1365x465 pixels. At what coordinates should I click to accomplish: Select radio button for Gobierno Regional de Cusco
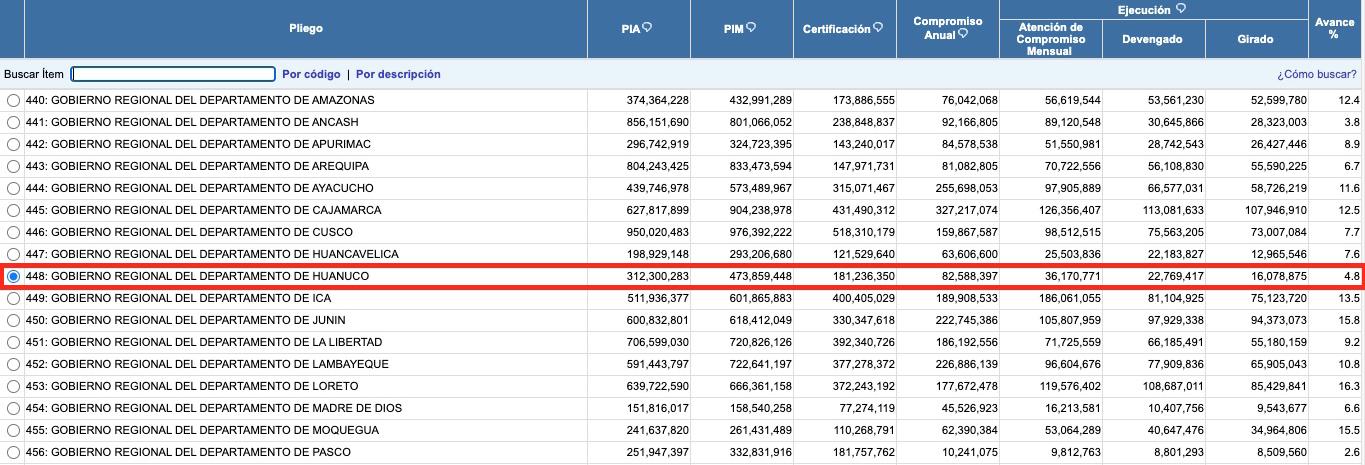(13, 232)
